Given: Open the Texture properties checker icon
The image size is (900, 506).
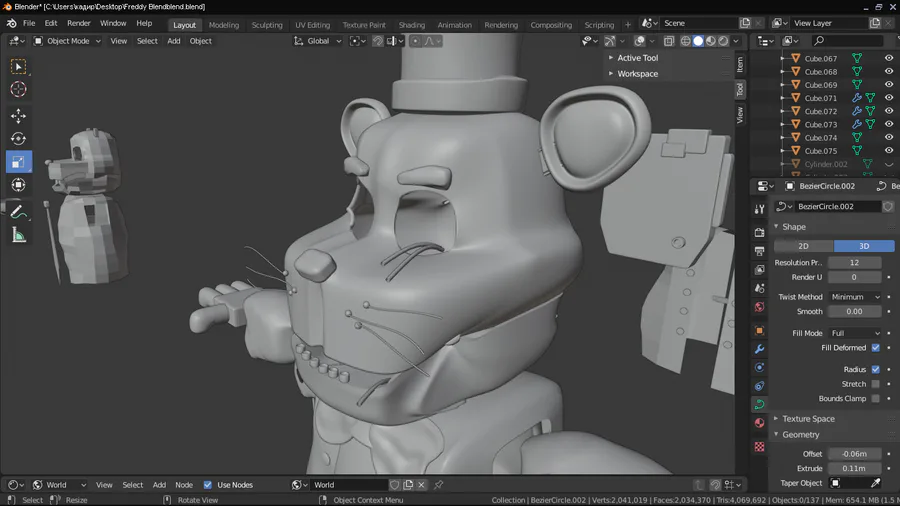Looking at the screenshot, I should coord(759,446).
